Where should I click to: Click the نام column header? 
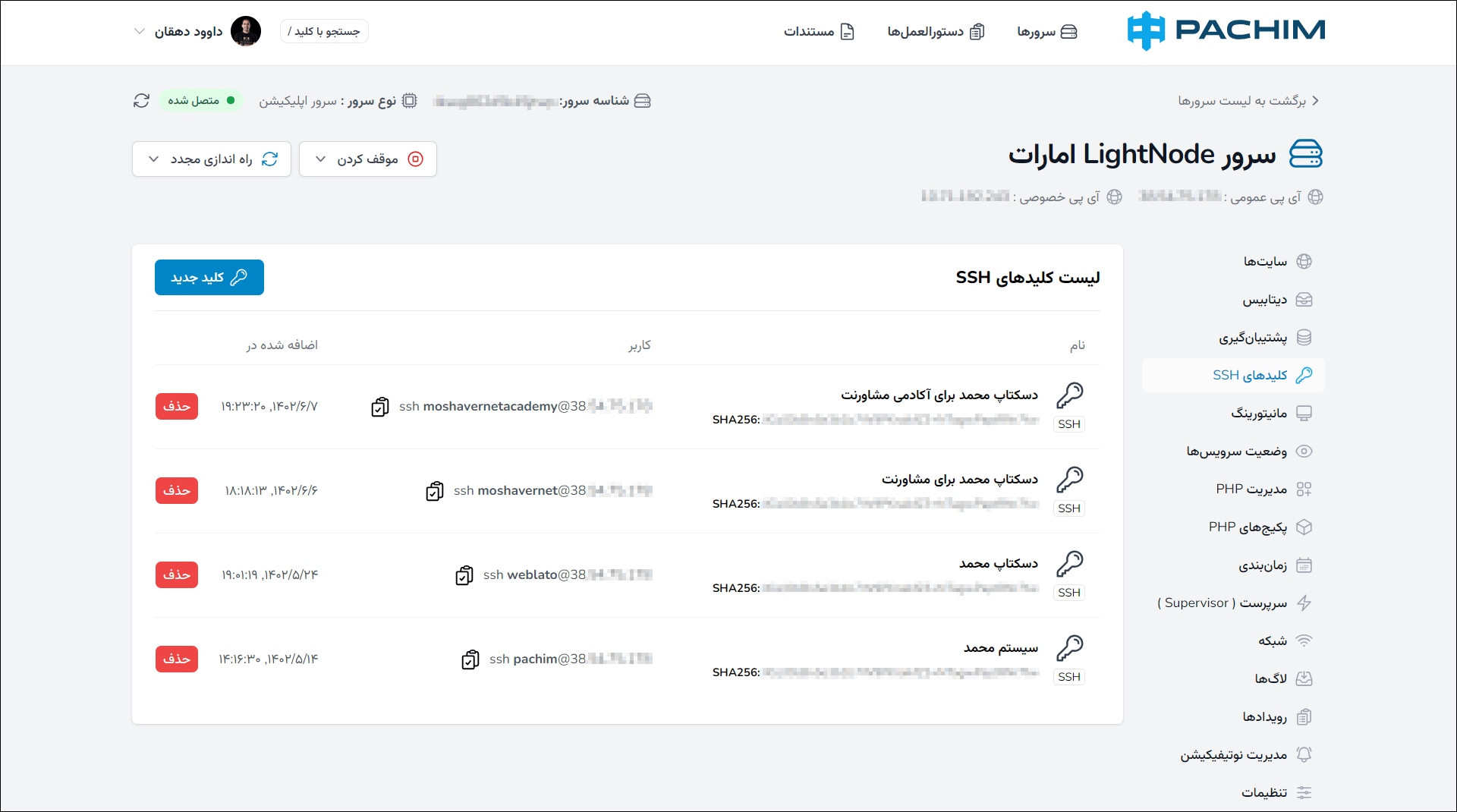(1078, 346)
